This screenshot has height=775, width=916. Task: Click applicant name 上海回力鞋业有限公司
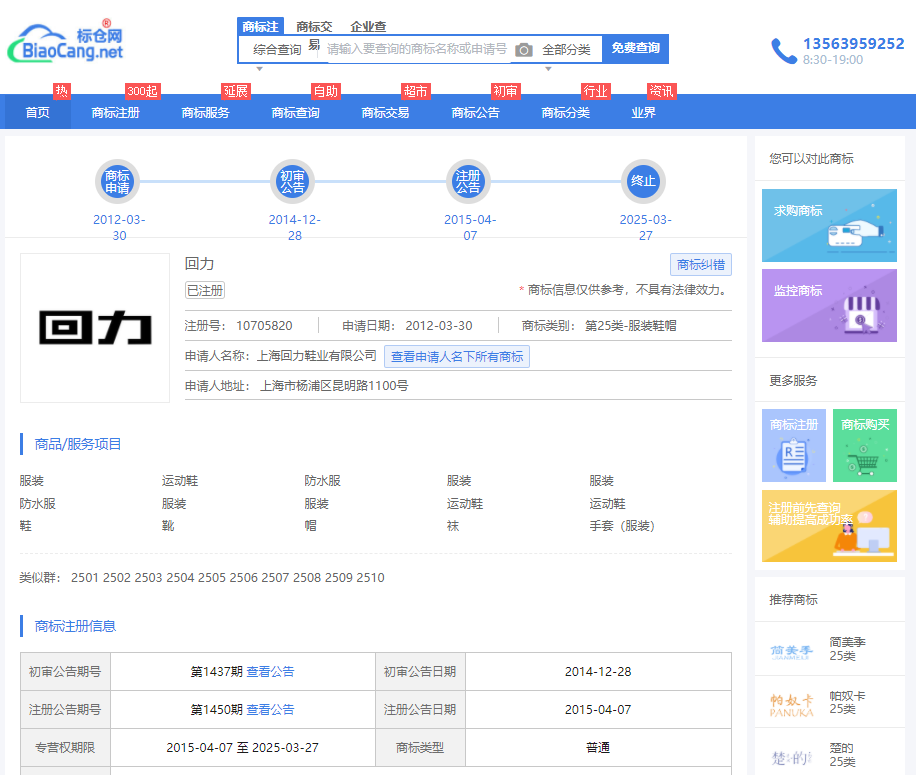tap(317, 356)
